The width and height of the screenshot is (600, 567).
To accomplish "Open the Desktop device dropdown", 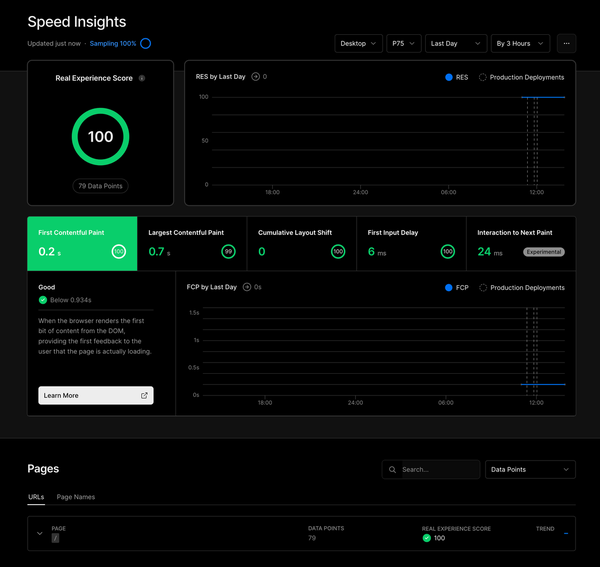I will [x=358, y=44].
